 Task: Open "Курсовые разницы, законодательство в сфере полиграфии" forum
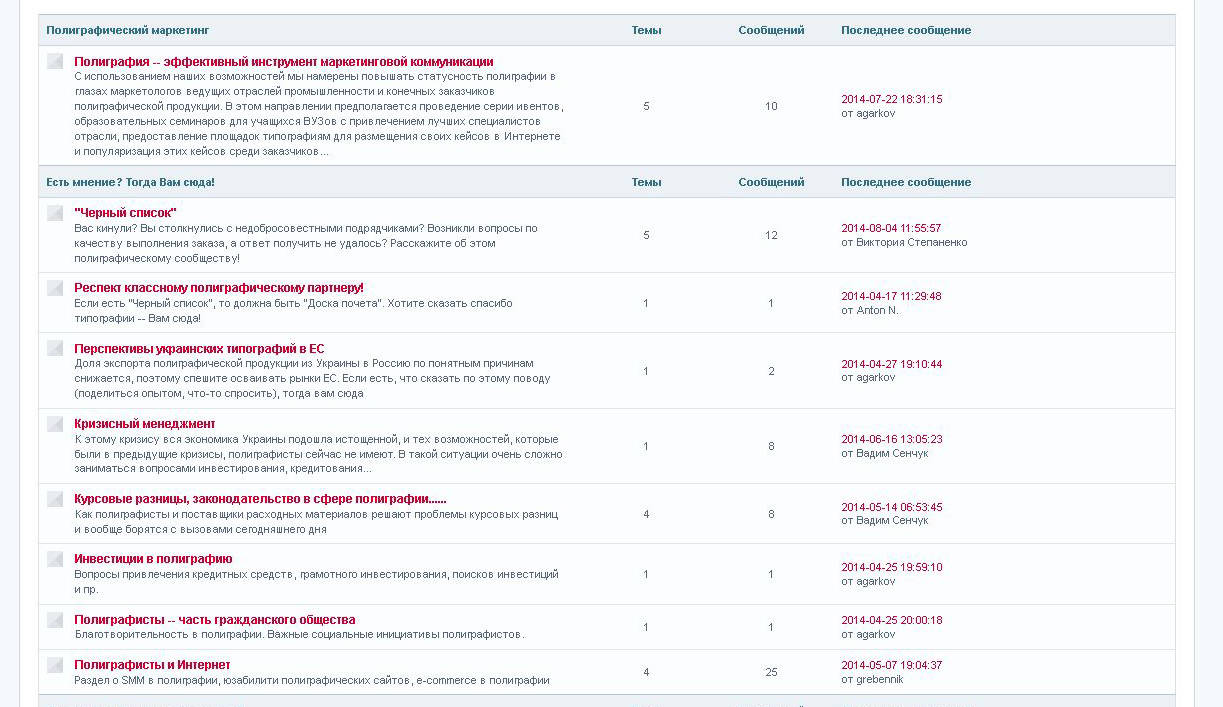point(260,499)
